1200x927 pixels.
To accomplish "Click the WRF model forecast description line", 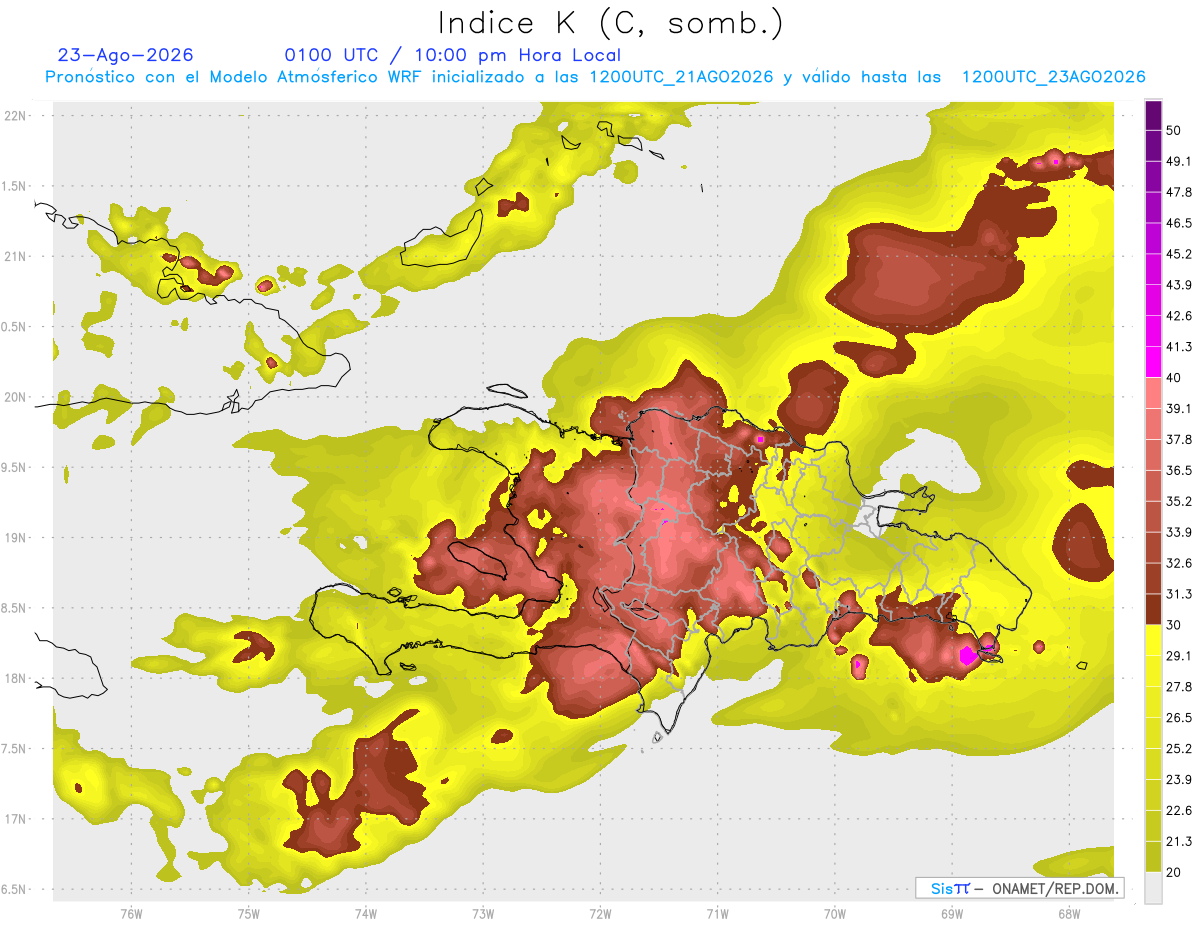I will pos(595,77).
